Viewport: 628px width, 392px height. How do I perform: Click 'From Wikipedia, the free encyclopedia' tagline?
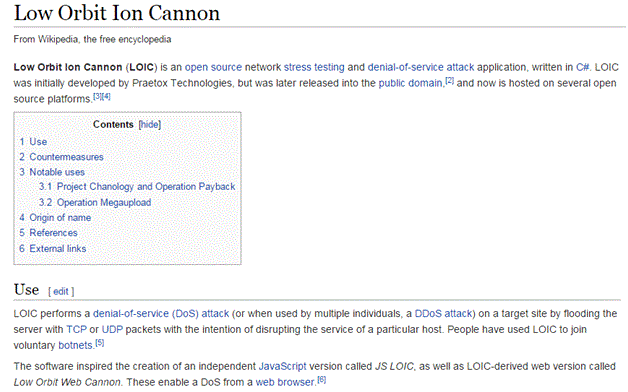coord(93,39)
